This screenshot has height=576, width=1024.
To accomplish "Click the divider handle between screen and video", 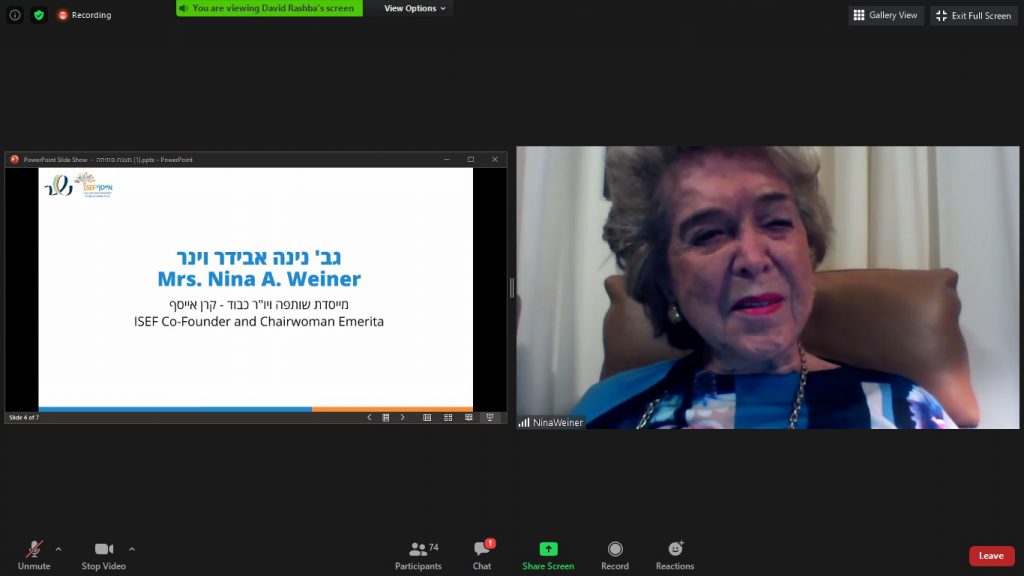I will click(x=512, y=288).
